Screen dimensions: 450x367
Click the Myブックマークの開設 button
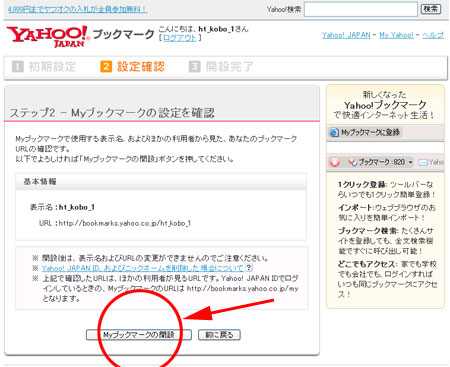click(x=139, y=335)
